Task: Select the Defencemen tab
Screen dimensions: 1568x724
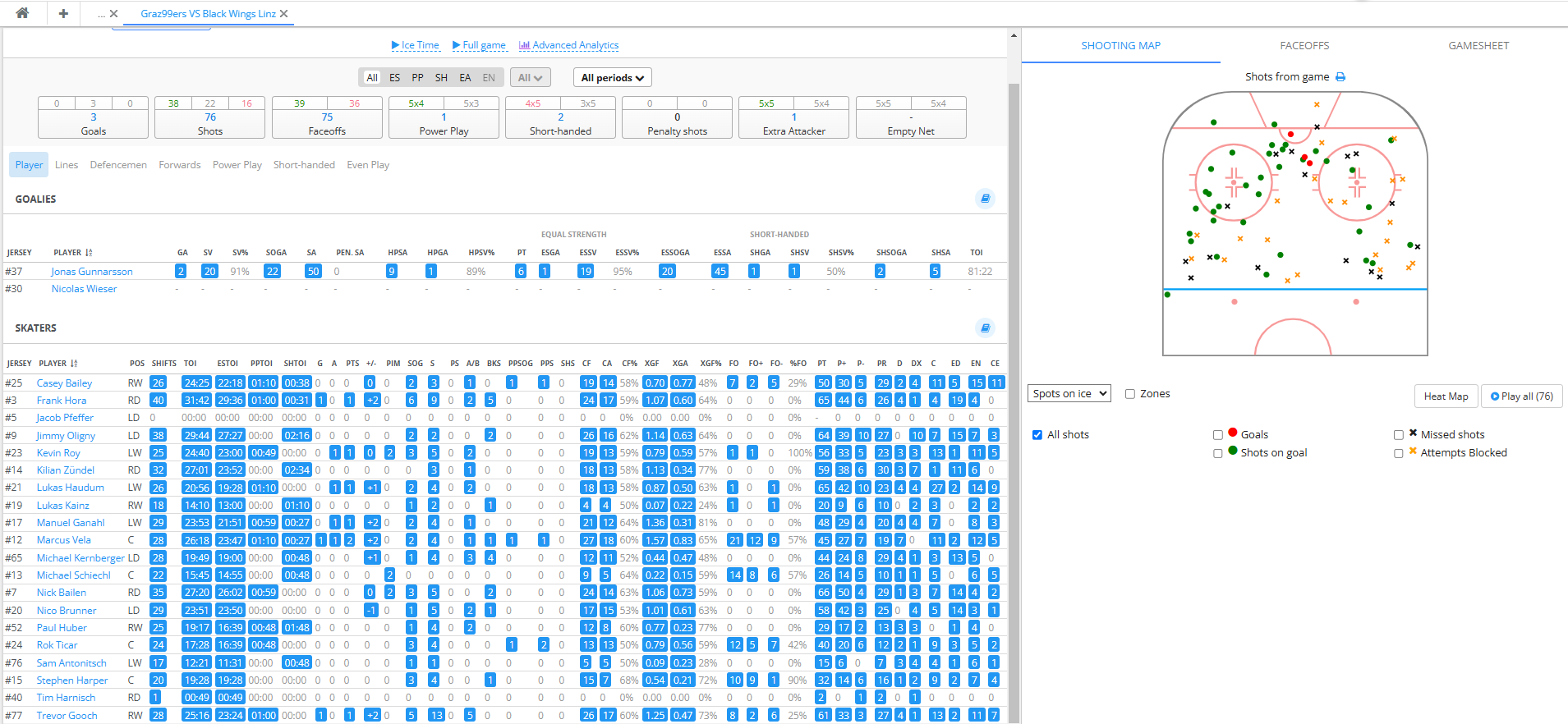Action: point(118,165)
